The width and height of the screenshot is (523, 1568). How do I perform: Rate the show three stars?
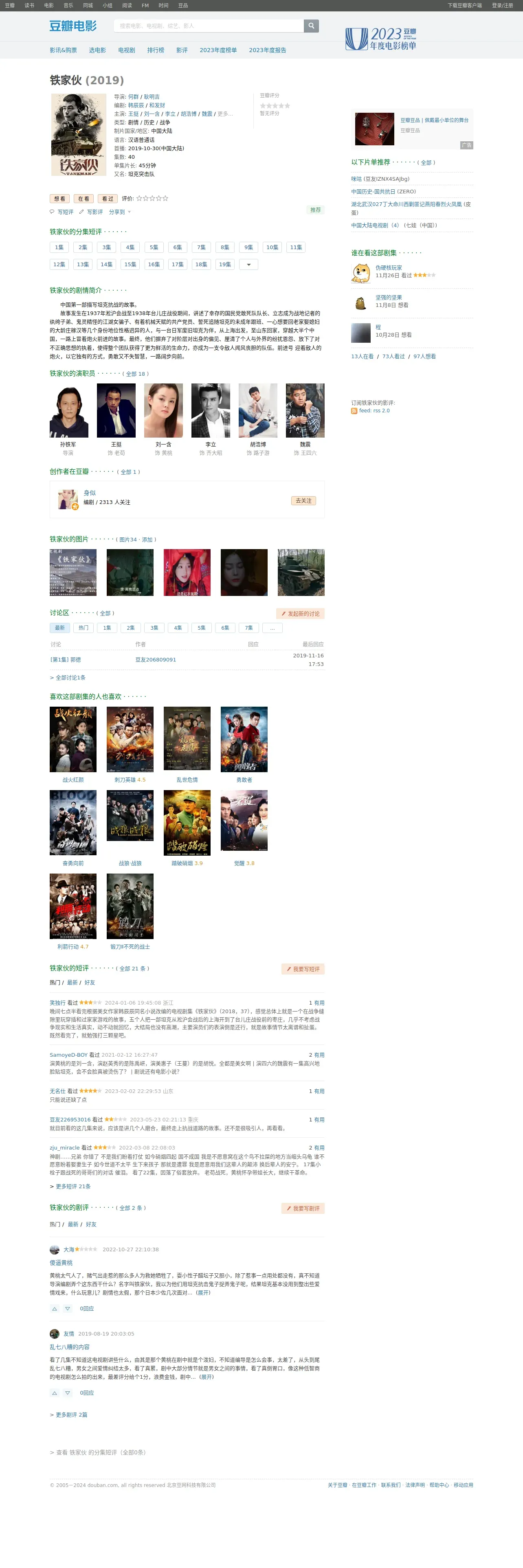152,198
